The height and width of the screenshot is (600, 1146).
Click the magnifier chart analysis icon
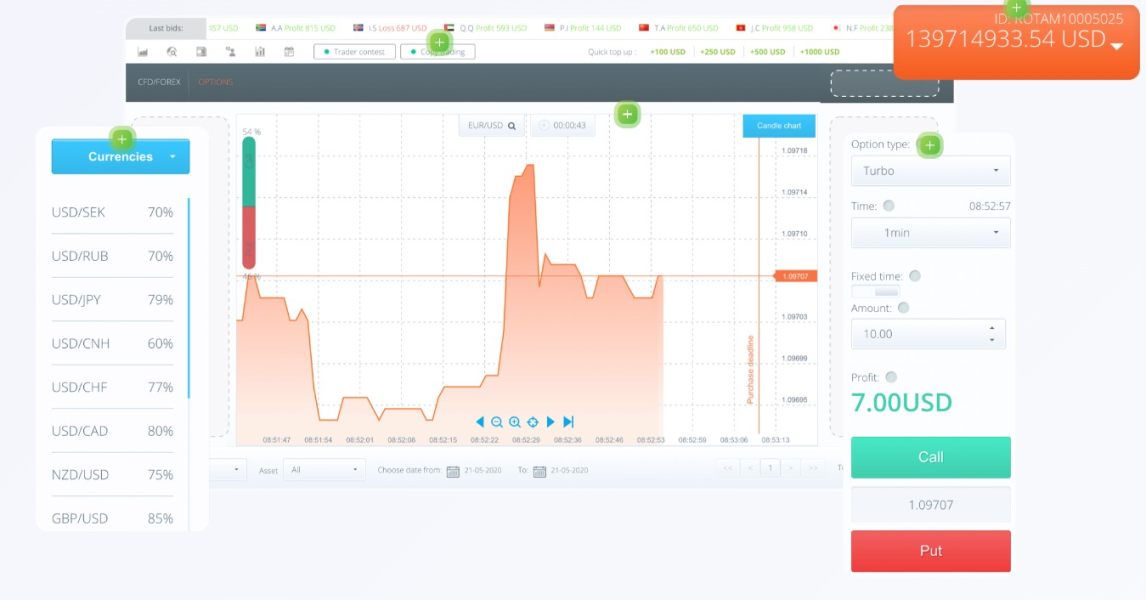click(x=172, y=52)
